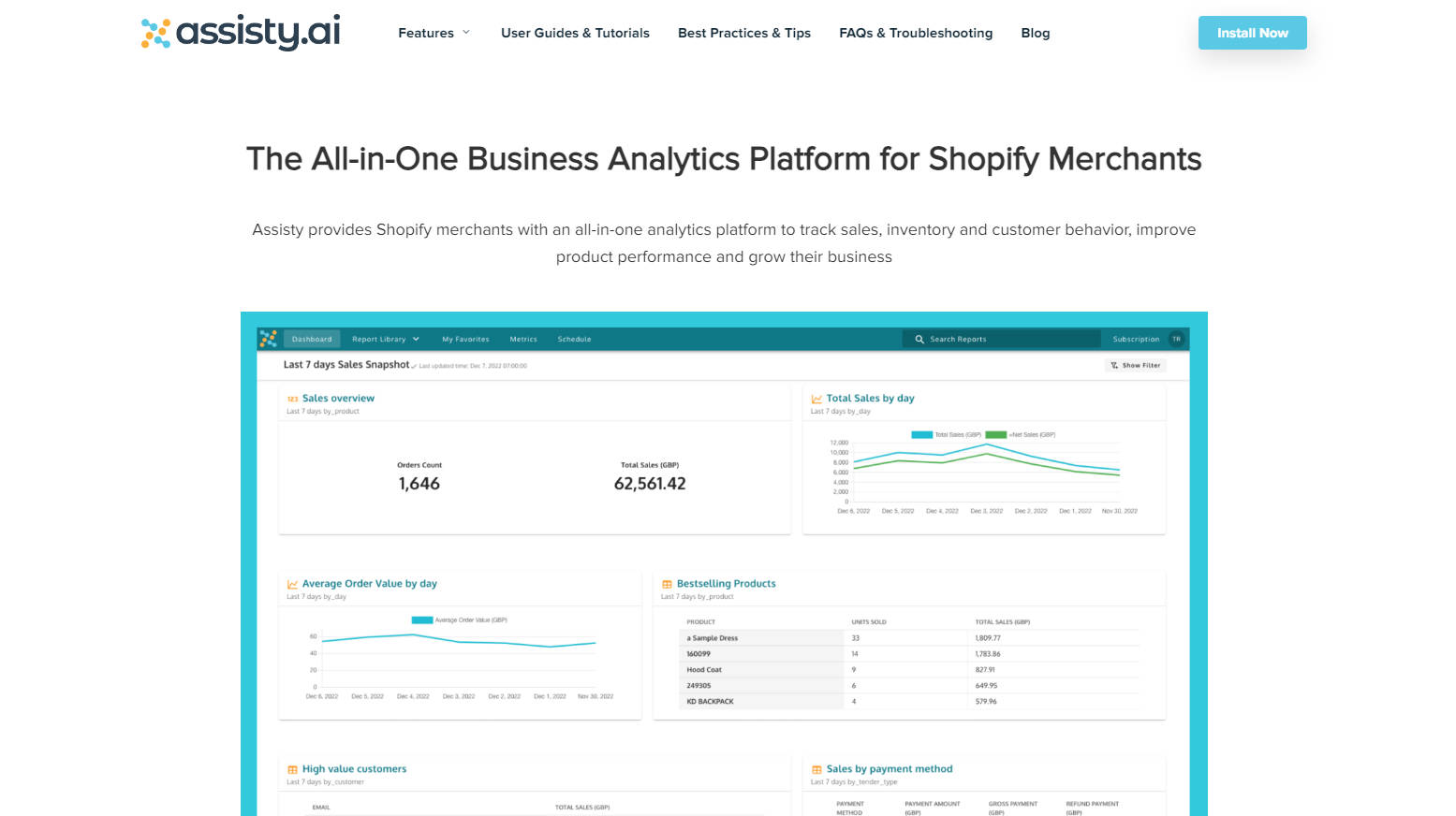The image size is (1456, 816).
Task: Click the High value customers table icon
Action: pos(292,769)
